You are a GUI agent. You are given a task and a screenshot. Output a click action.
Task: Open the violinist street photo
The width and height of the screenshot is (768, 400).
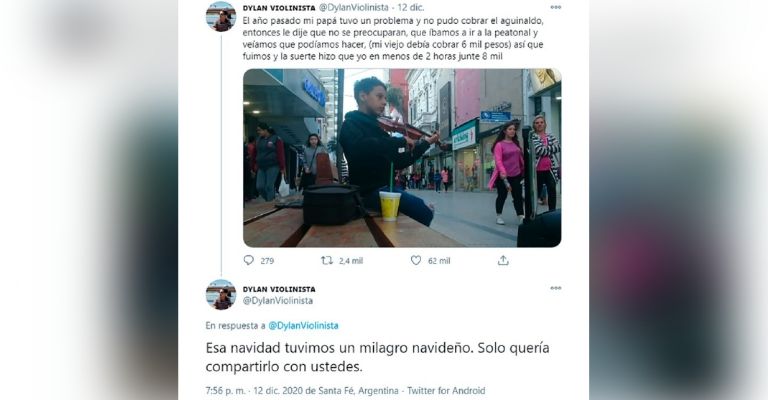pos(402,158)
